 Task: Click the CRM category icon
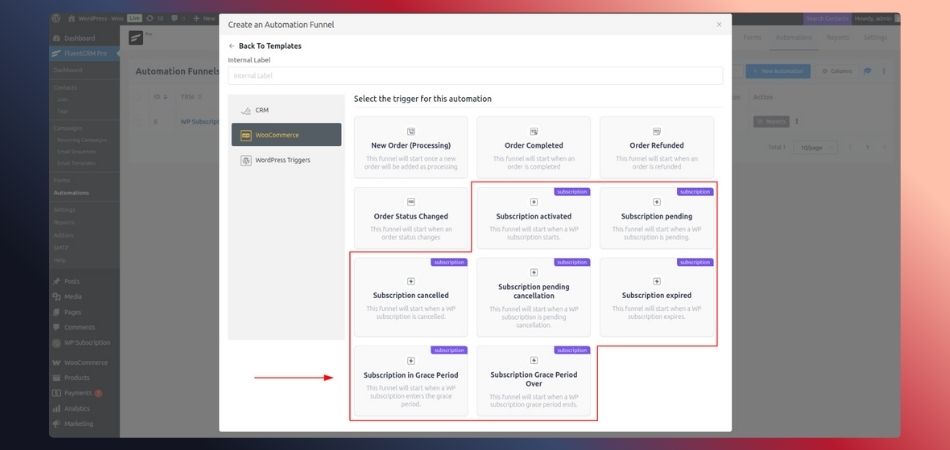coord(245,111)
